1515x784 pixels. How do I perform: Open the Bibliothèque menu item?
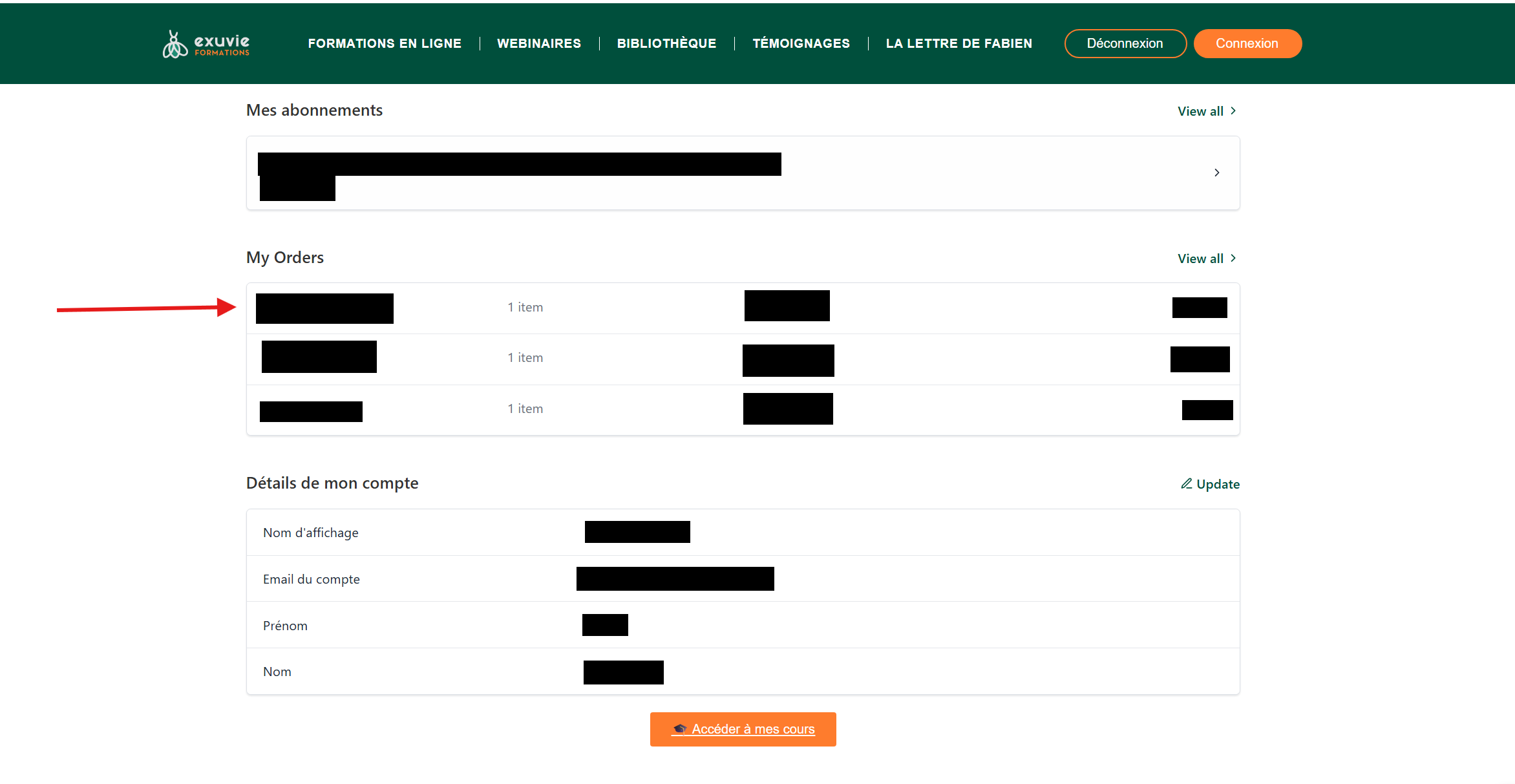pos(666,43)
